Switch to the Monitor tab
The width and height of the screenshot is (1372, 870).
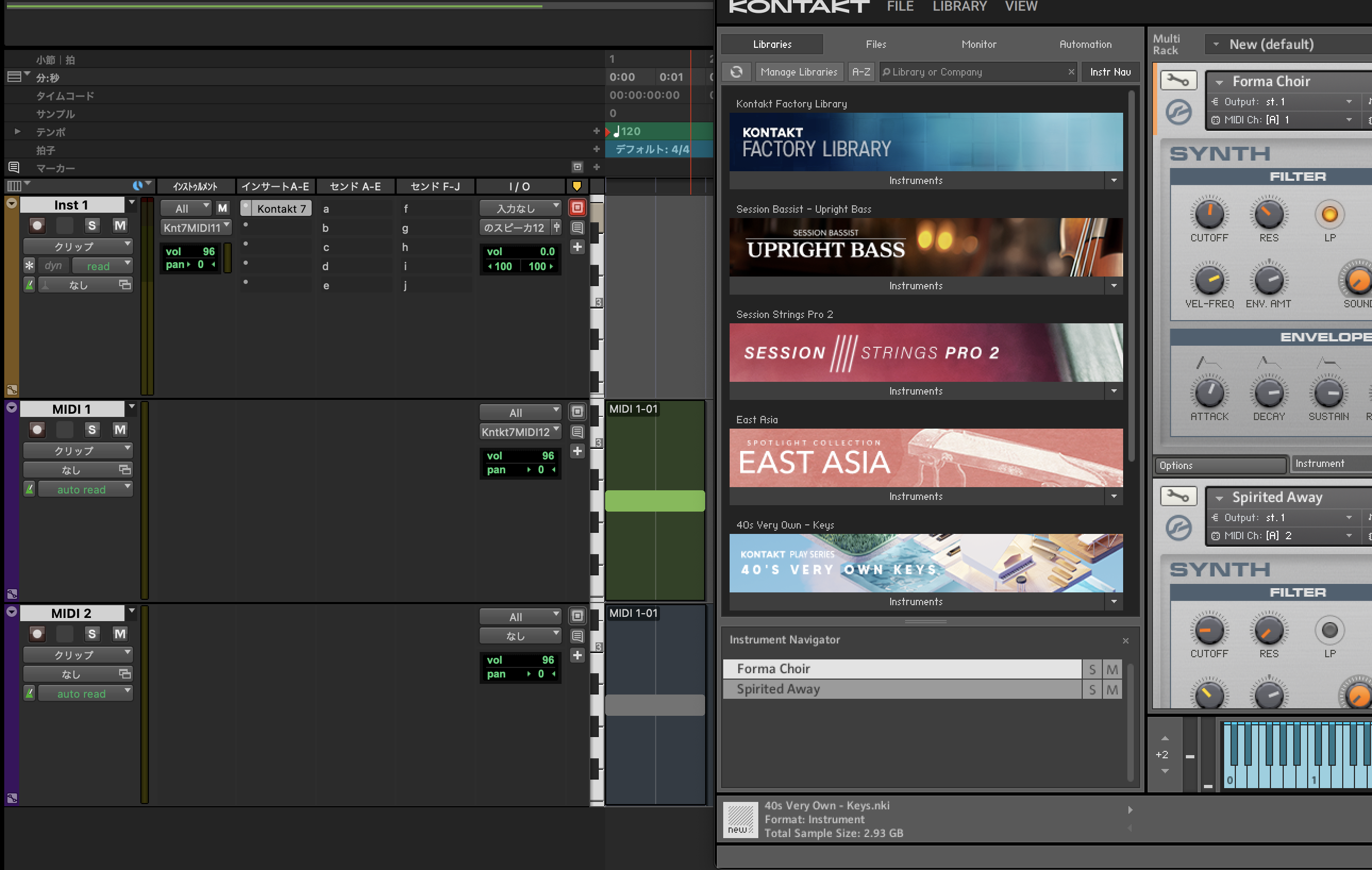979,44
